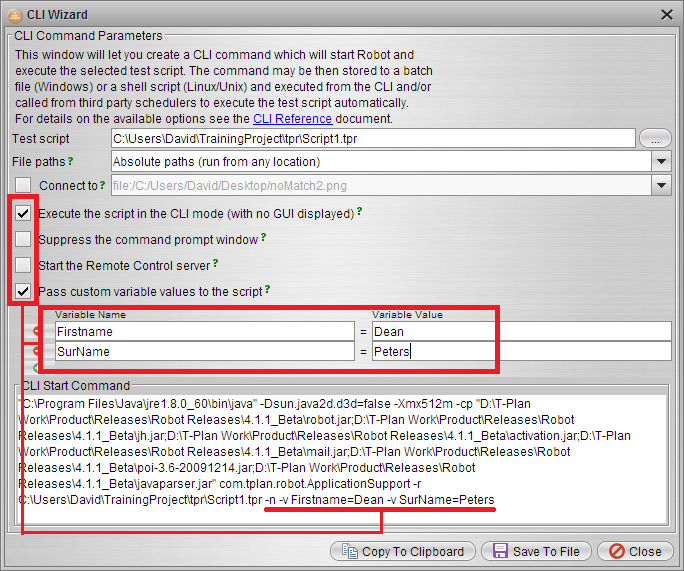Click Copy To Clipboard button

[403, 551]
